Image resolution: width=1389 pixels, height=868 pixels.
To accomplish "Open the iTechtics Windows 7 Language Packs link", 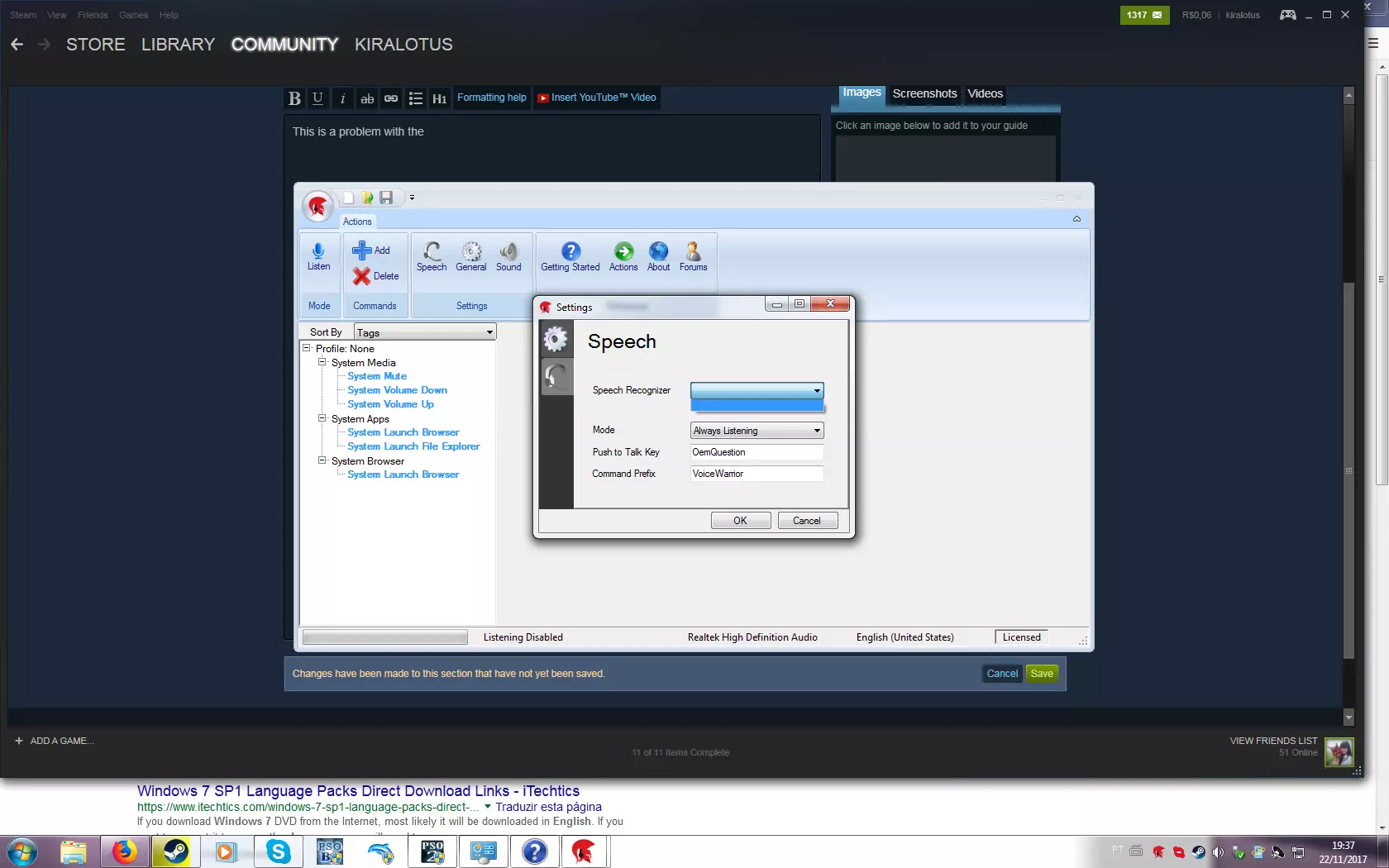I will [358, 791].
